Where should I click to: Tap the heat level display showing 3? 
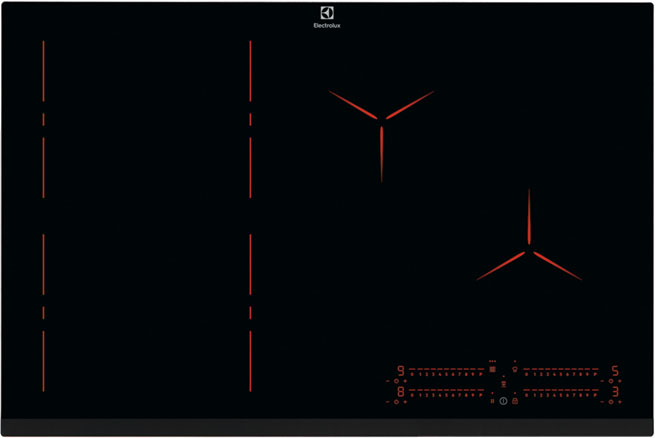pyautogui.click(x=616, y=393)
